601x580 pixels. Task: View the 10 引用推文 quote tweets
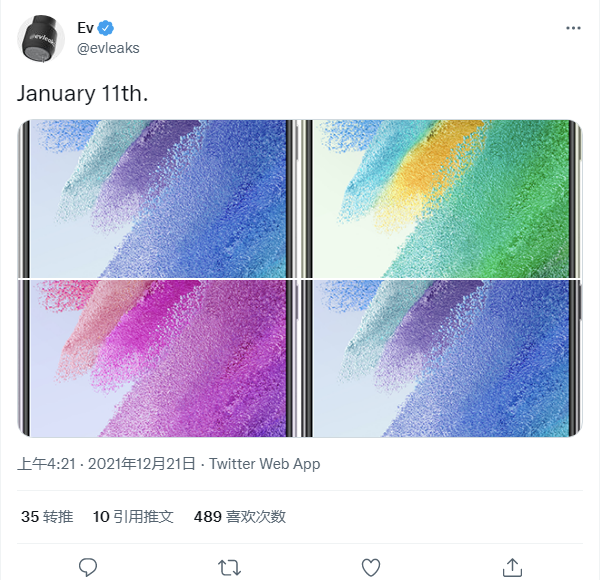click(x=133, y=516)
